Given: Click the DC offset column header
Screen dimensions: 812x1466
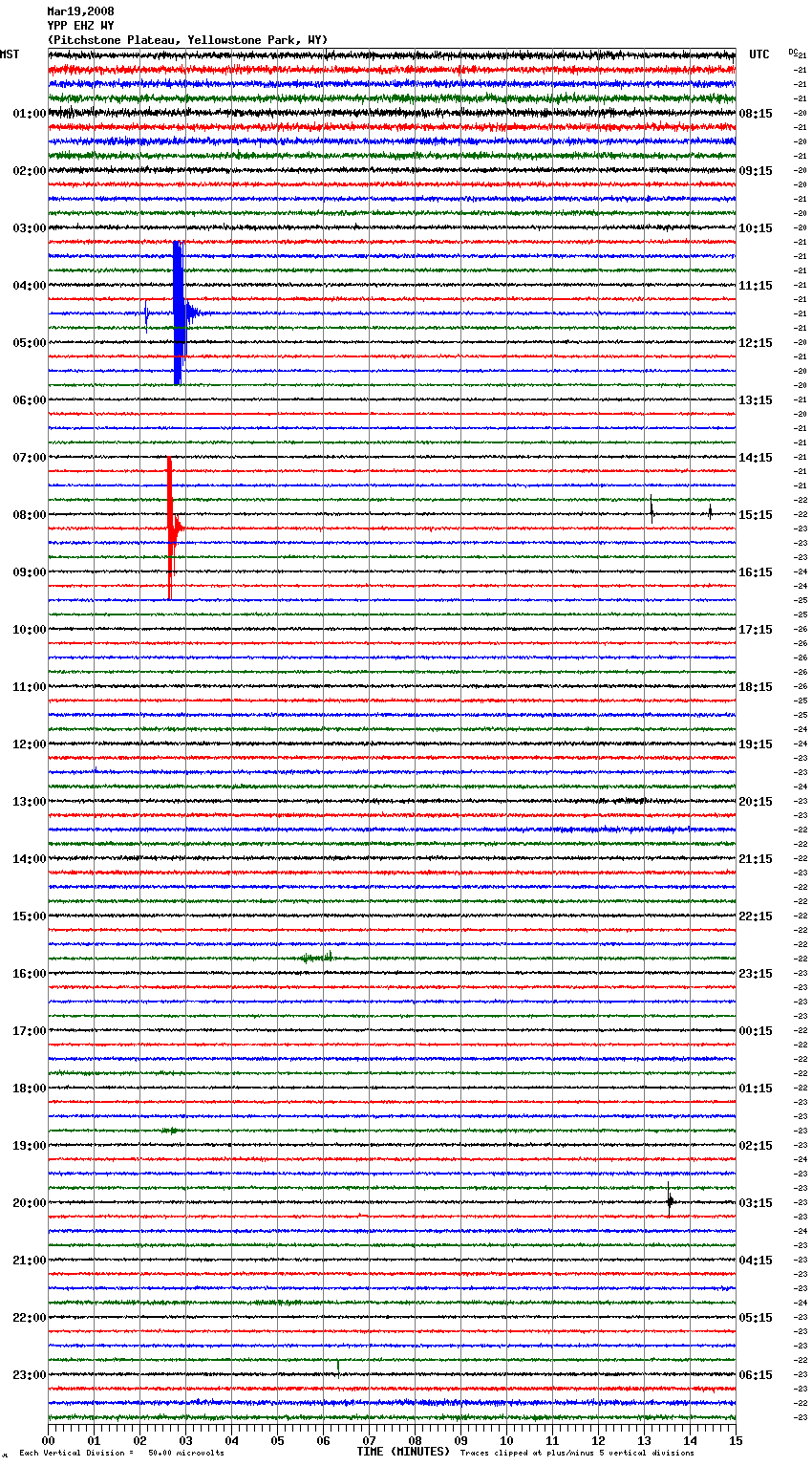Looking at the screenshot, I should [x=793, y=52].
